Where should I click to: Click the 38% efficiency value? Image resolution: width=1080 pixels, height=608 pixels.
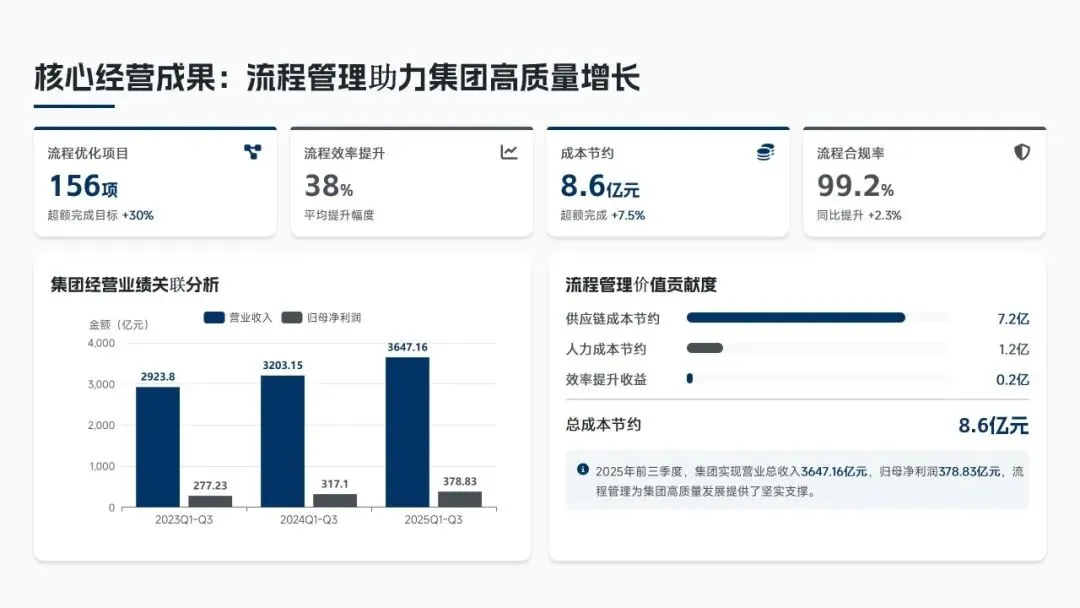[x=329, y=186]
